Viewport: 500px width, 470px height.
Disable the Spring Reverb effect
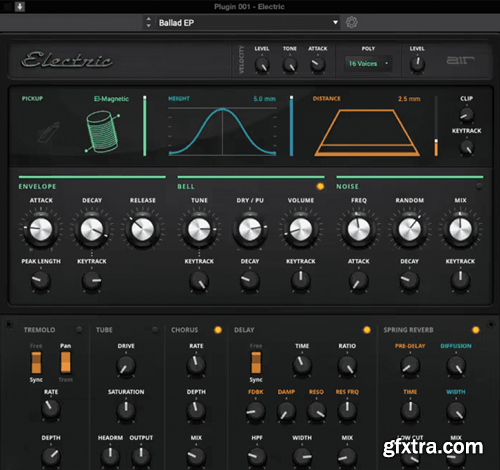pyautogui.click(x=476, y=330)
